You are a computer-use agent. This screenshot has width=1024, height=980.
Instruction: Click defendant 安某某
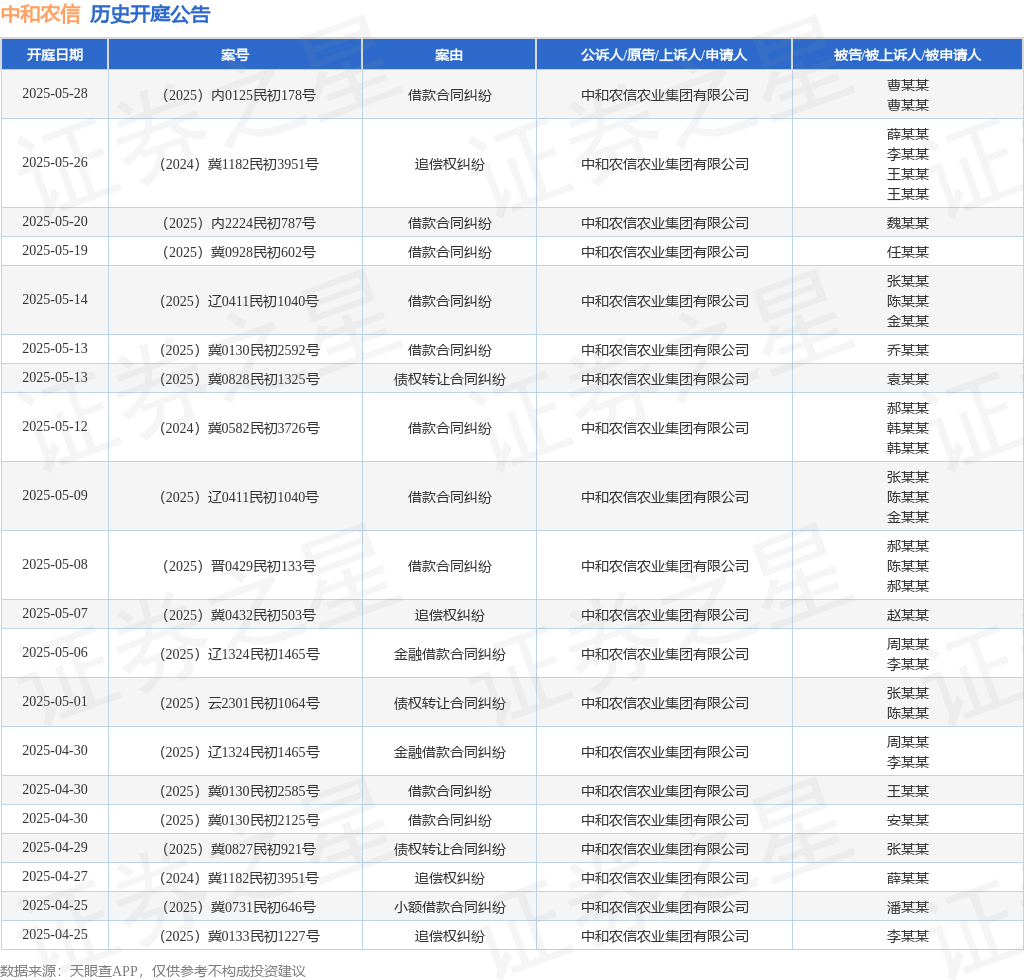pyautogui.click(x=908, y=820)
